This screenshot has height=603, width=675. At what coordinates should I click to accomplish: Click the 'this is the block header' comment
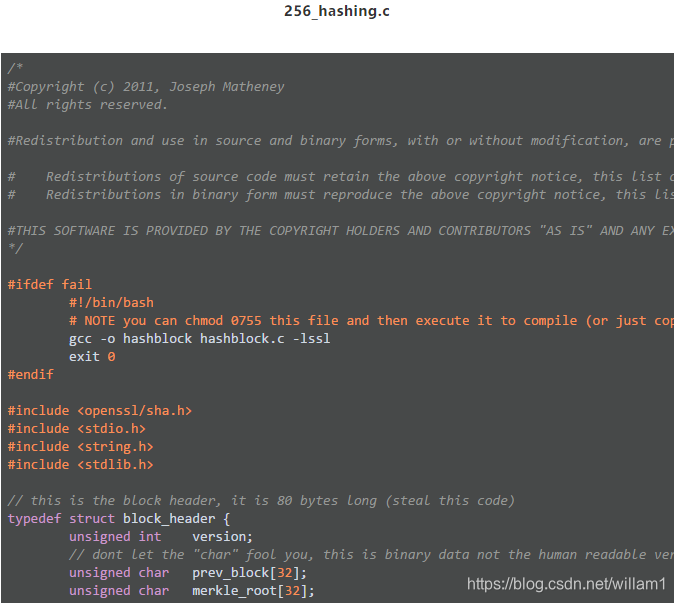(x=261, y=501)
